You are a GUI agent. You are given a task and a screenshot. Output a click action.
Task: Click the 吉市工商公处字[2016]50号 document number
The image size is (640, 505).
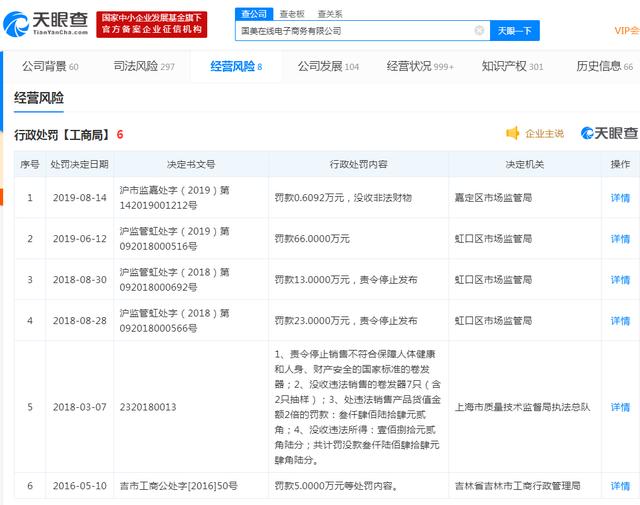[178, 486]
